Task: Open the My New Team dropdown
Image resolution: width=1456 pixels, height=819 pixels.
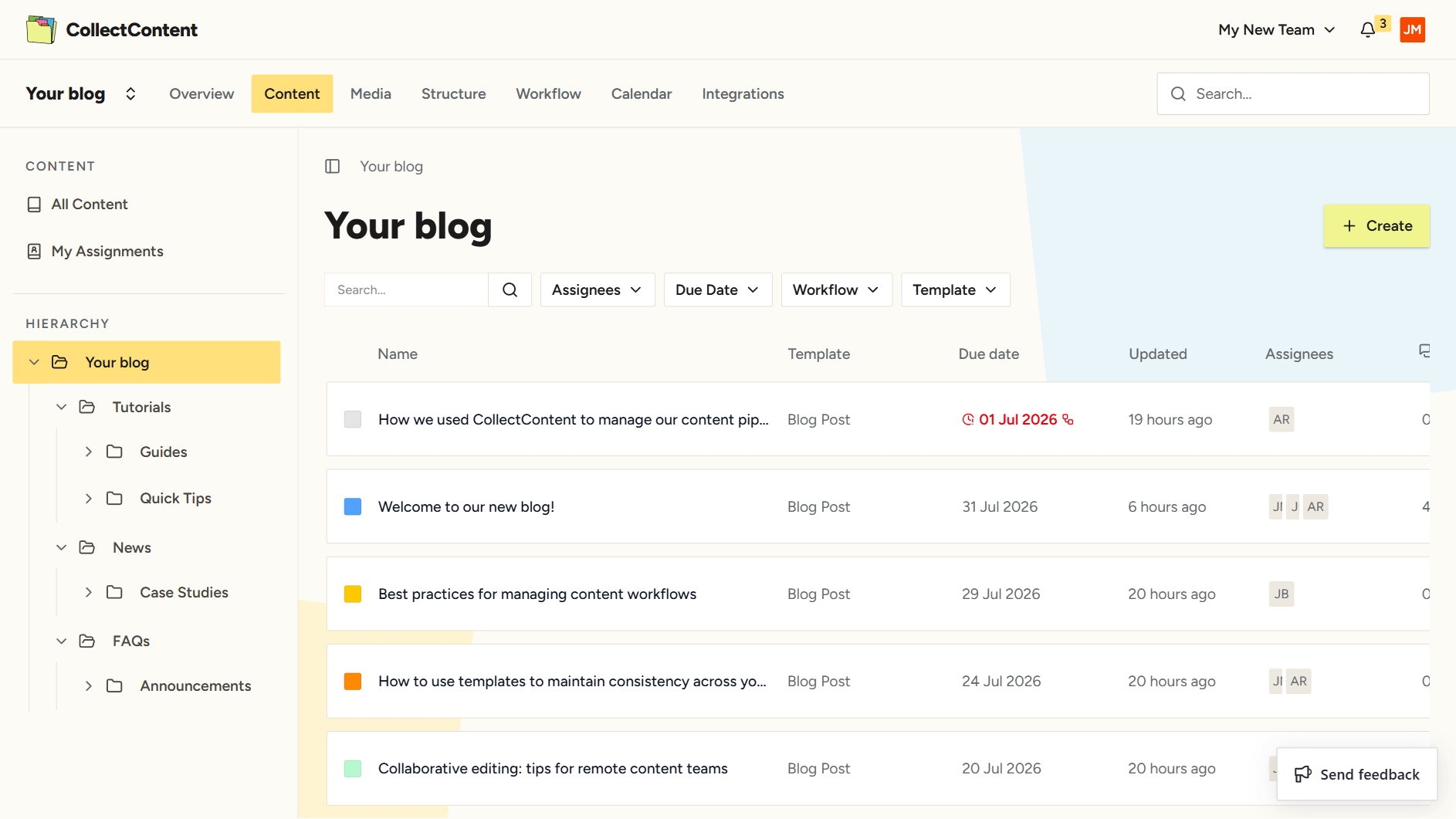Action: click(x=1277, y=30)
